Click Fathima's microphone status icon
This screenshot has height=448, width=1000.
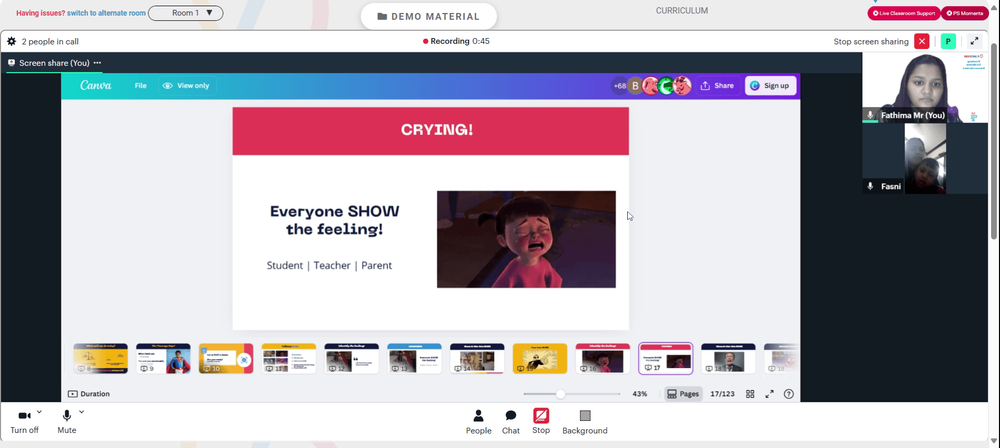tap(870, 116)
